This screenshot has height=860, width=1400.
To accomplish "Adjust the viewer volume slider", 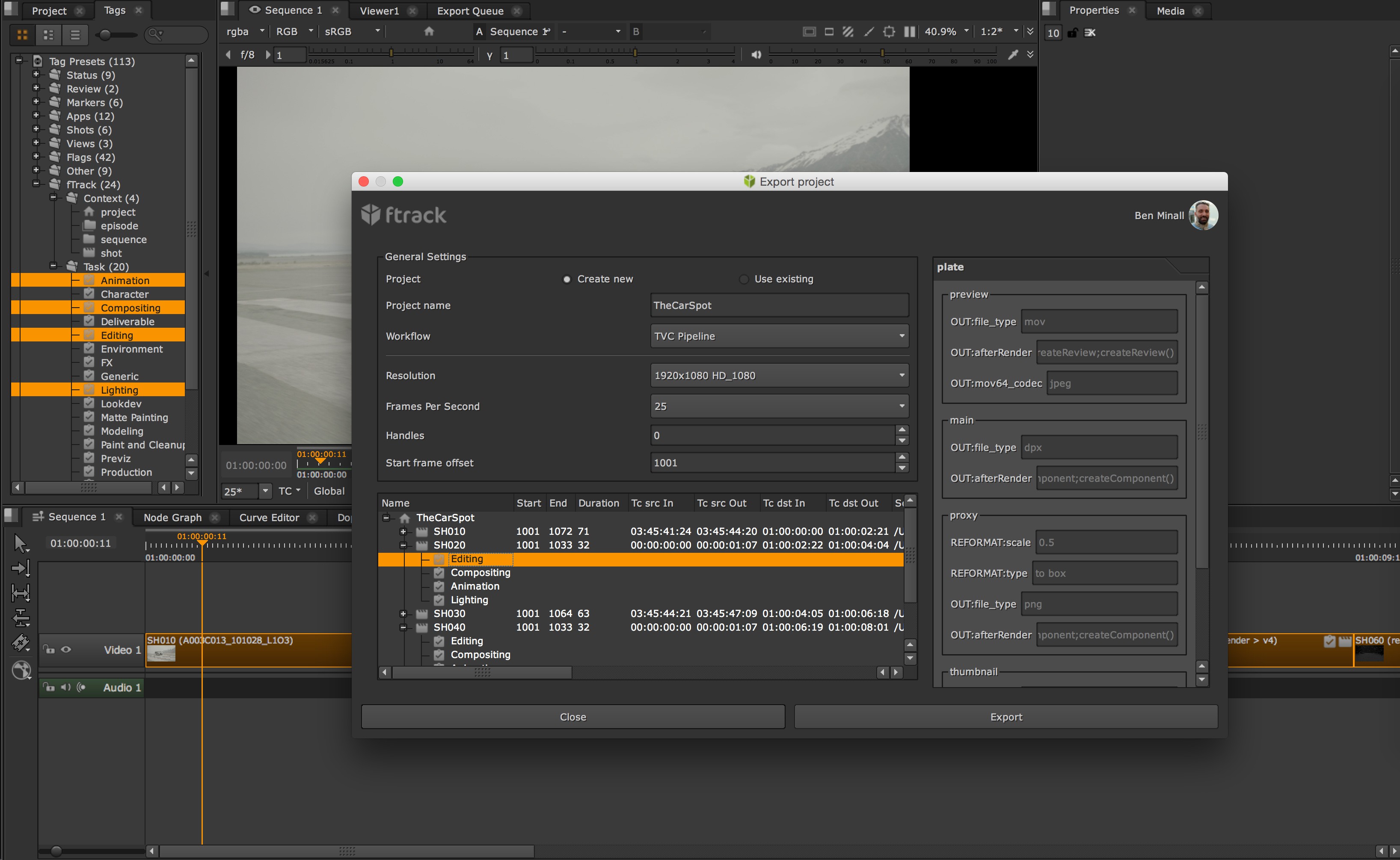I will pos(883,53).
